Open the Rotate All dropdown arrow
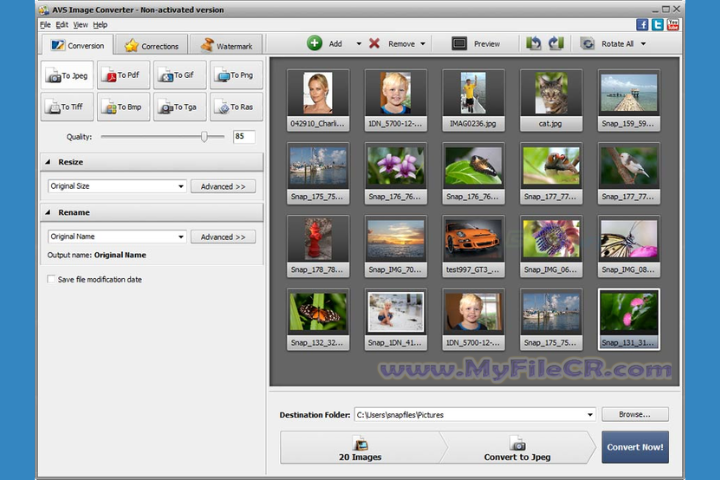Screen dimensions: 720x480 tap(643, 44)
